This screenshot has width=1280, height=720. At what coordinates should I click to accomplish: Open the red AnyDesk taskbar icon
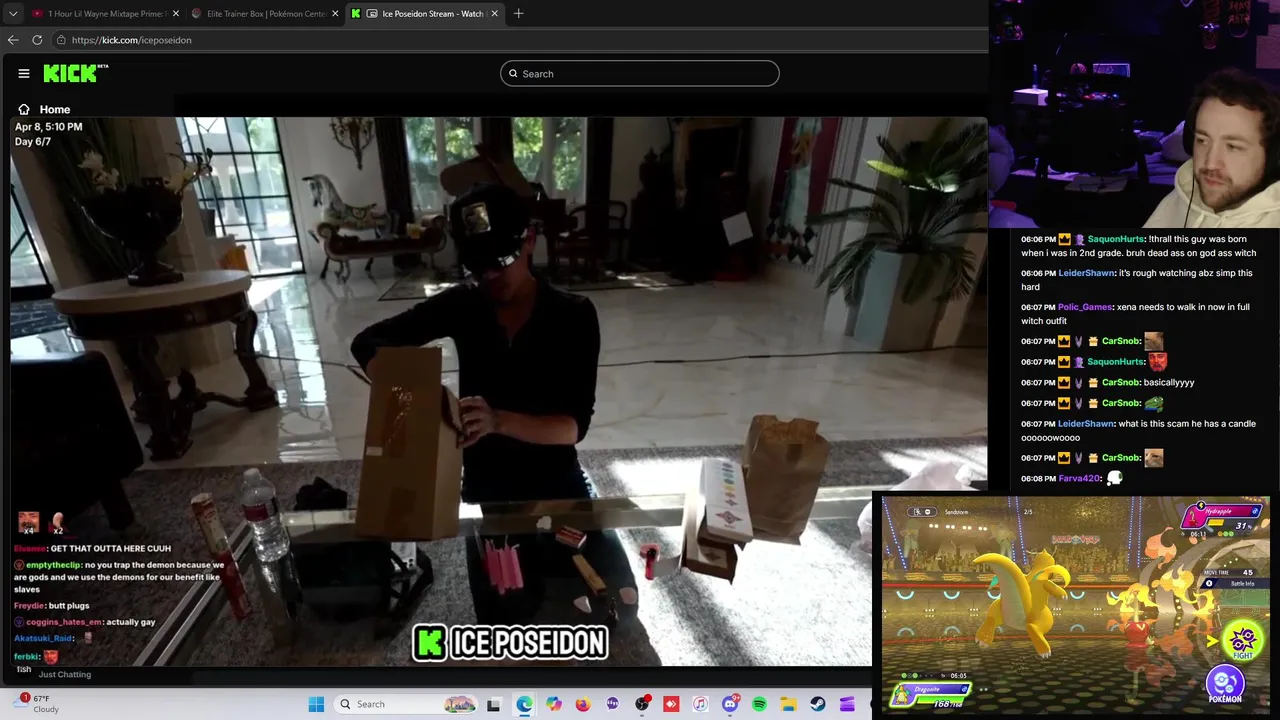671,704
